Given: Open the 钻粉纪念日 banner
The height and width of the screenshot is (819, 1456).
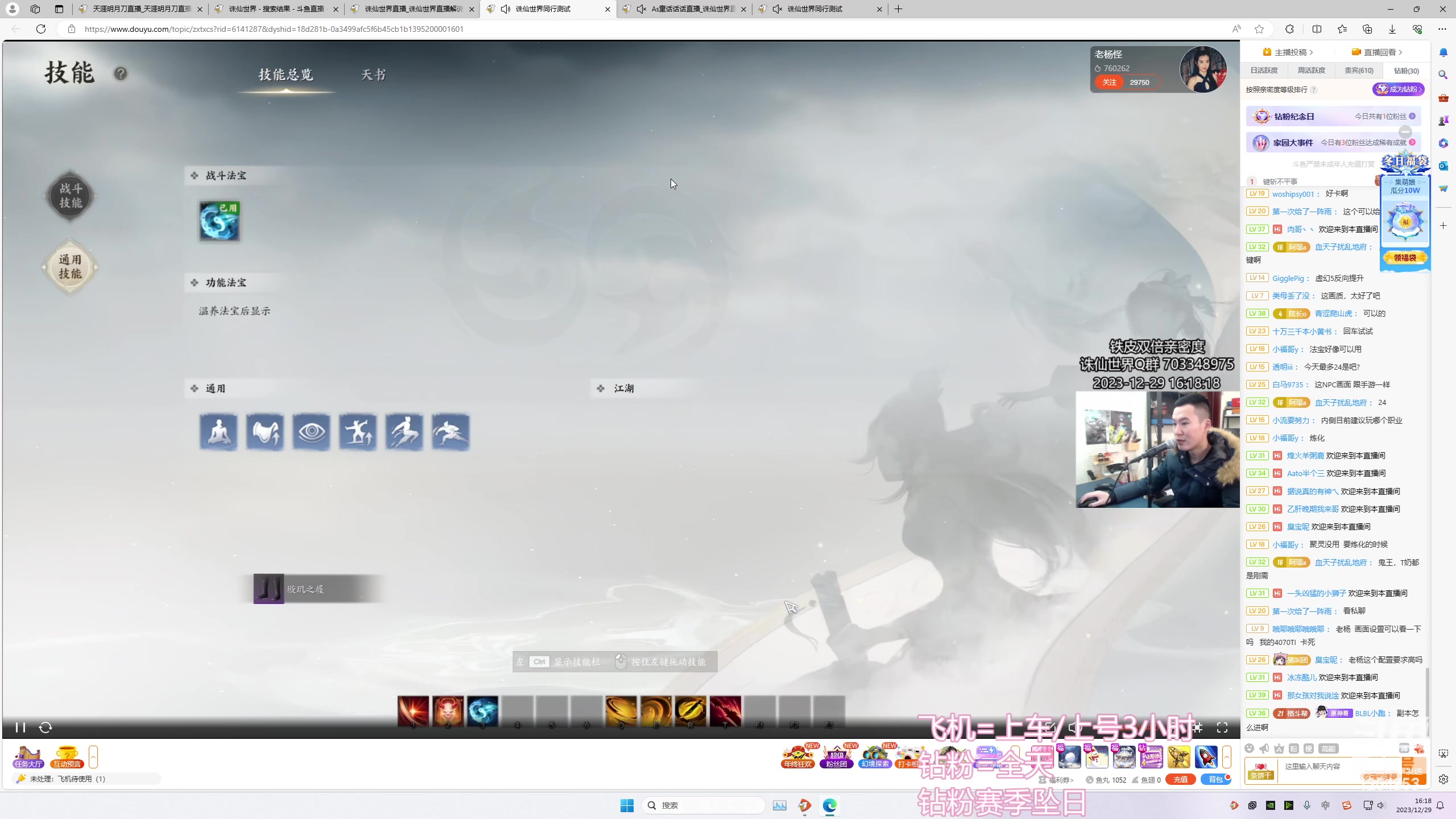Looking at the screenshot, I should coord(1333,116).
